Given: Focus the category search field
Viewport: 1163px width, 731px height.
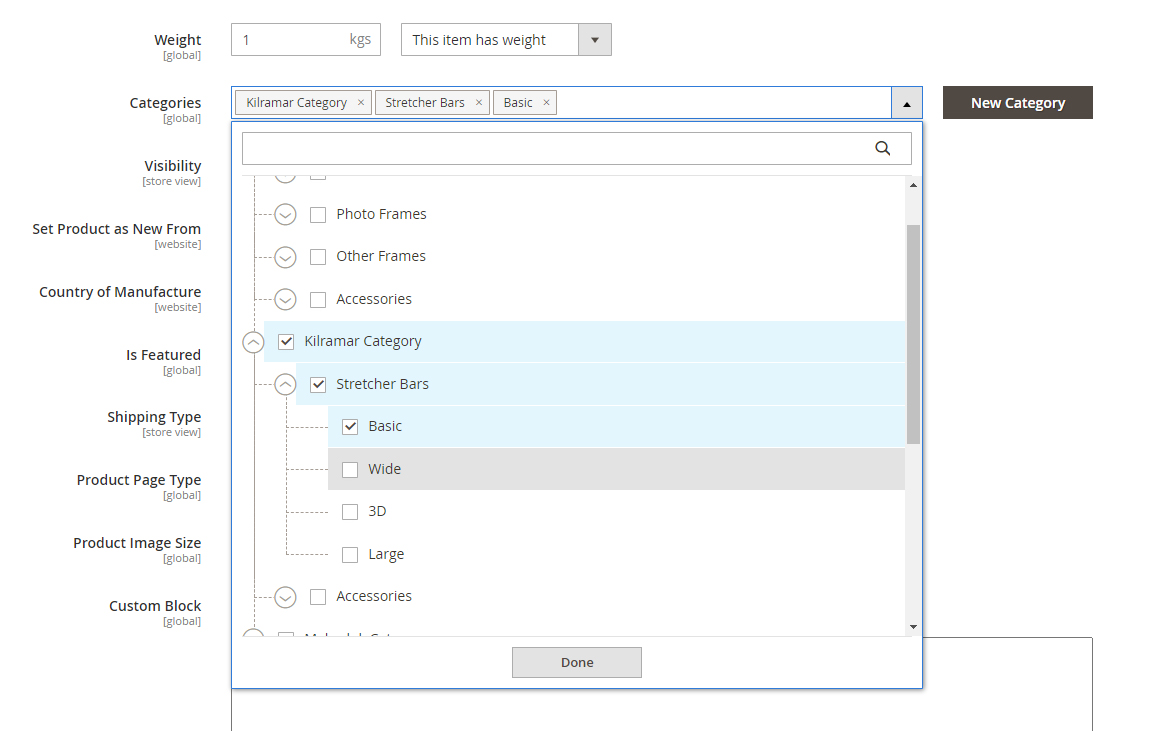Looking at the screenshot, I should point(576,148).
